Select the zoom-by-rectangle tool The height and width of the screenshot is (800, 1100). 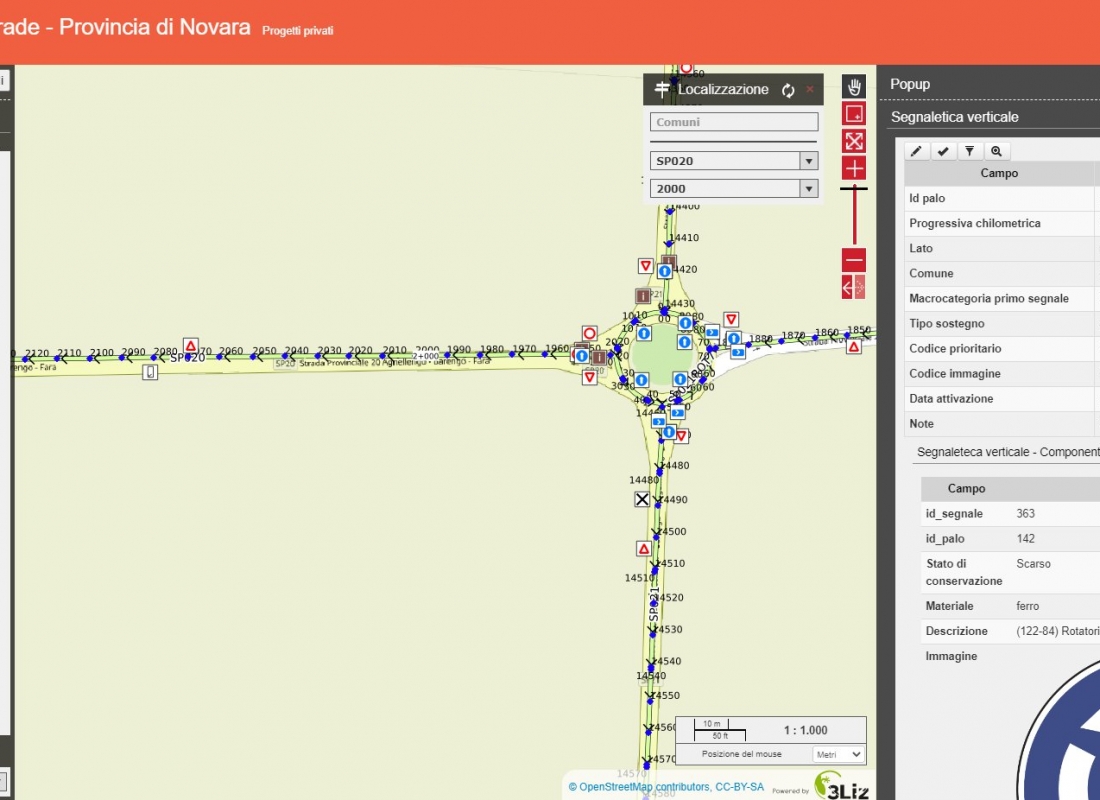click(x=854, y=114)
